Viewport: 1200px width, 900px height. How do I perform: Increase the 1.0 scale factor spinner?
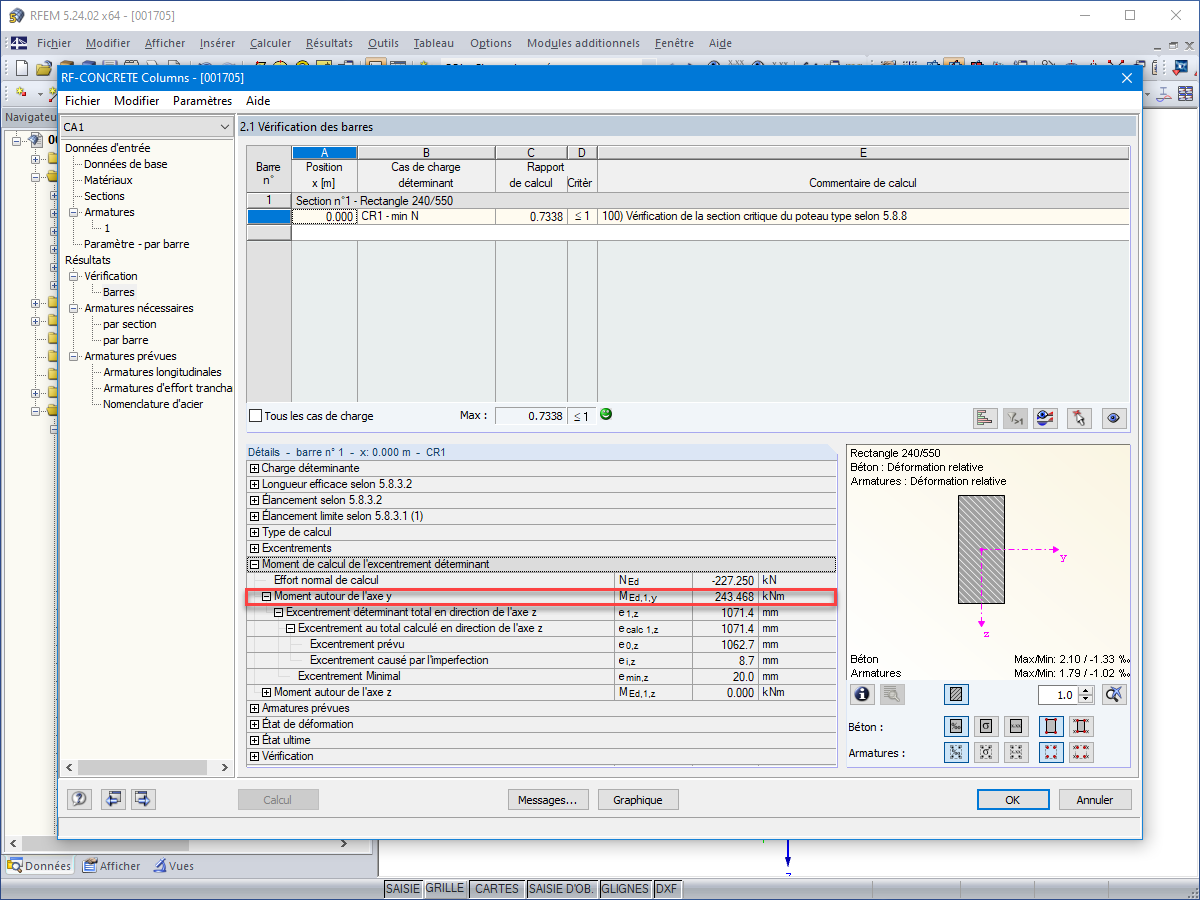(1087, 689)
